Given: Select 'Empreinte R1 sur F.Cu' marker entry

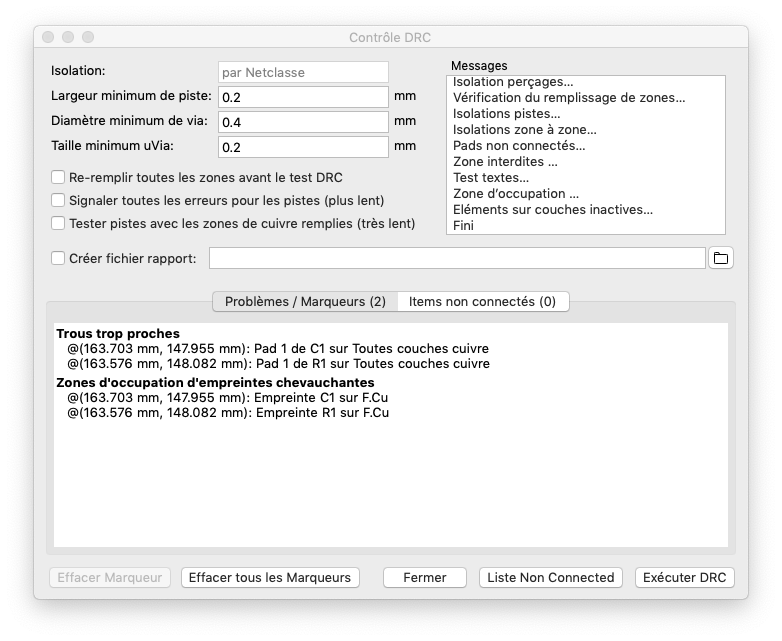Looking at the screenshot, I should pyautogui.click(x=228, y=412).
